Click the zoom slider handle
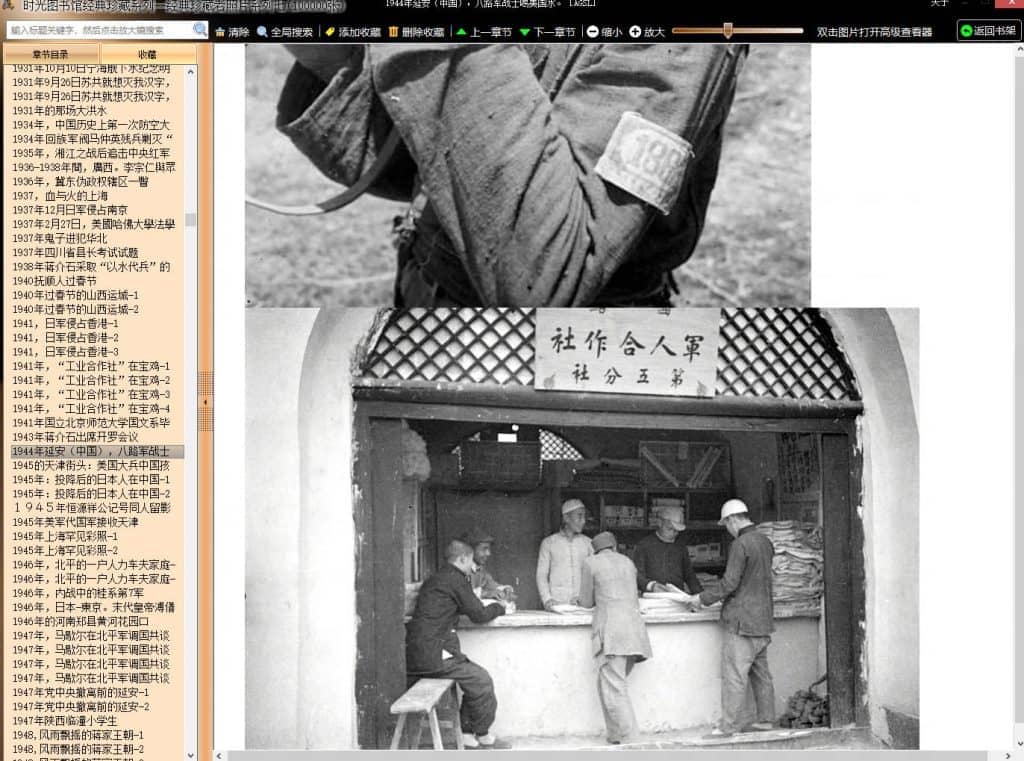This screenshot has width=1024, height=761. pos(727,31)
